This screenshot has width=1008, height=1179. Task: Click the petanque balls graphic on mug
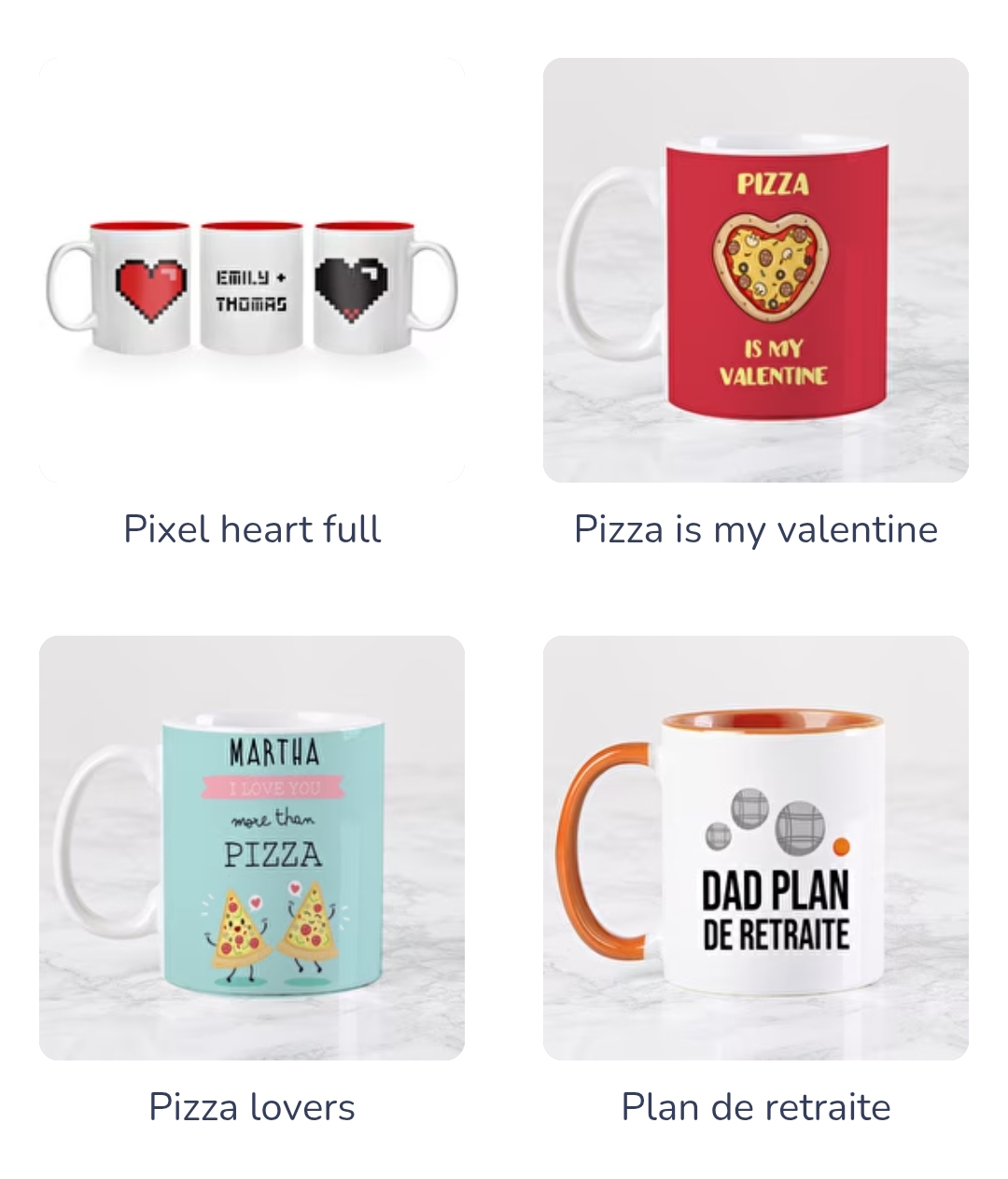(x=775, y=822)
